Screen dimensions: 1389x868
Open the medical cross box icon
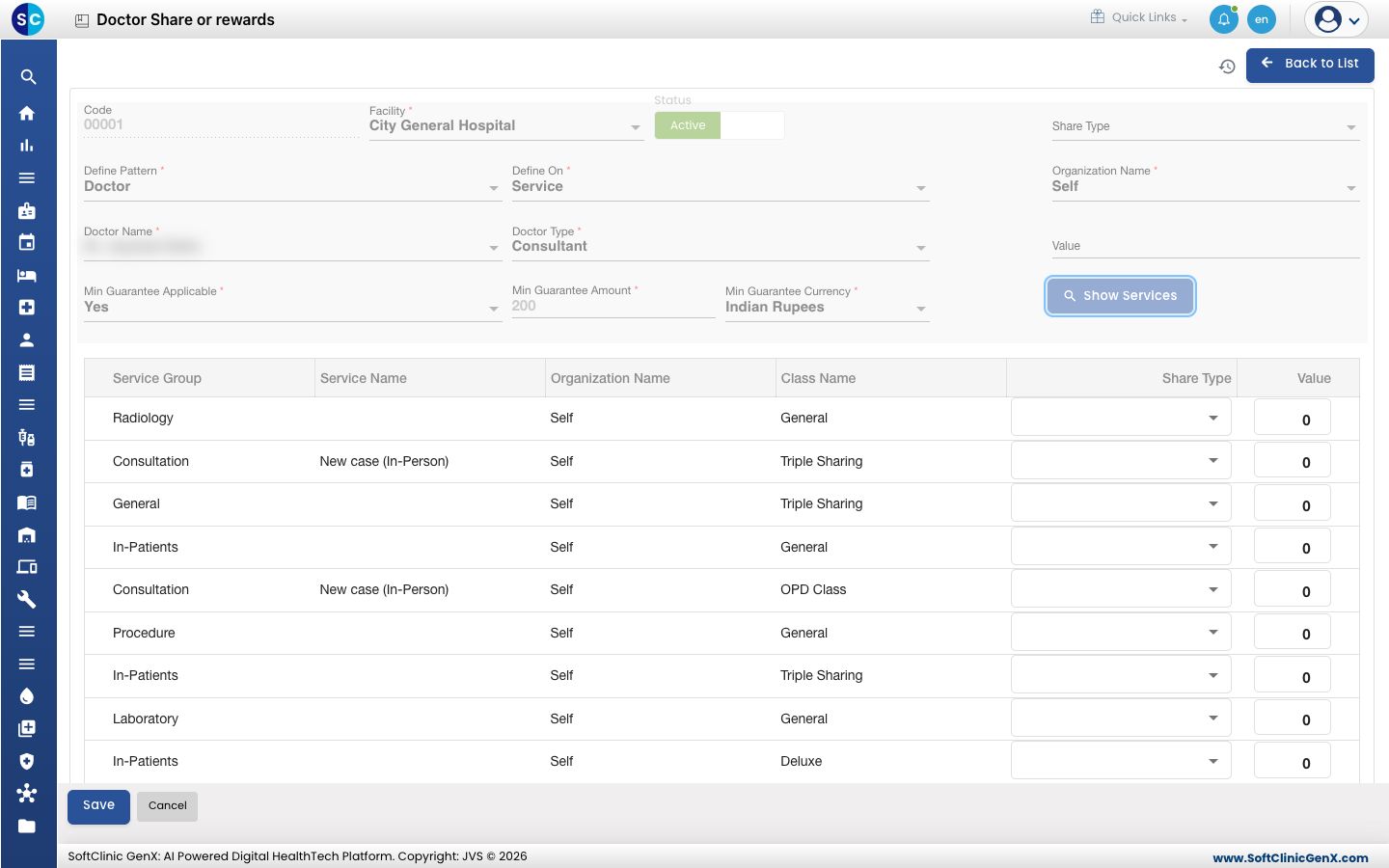27,308
